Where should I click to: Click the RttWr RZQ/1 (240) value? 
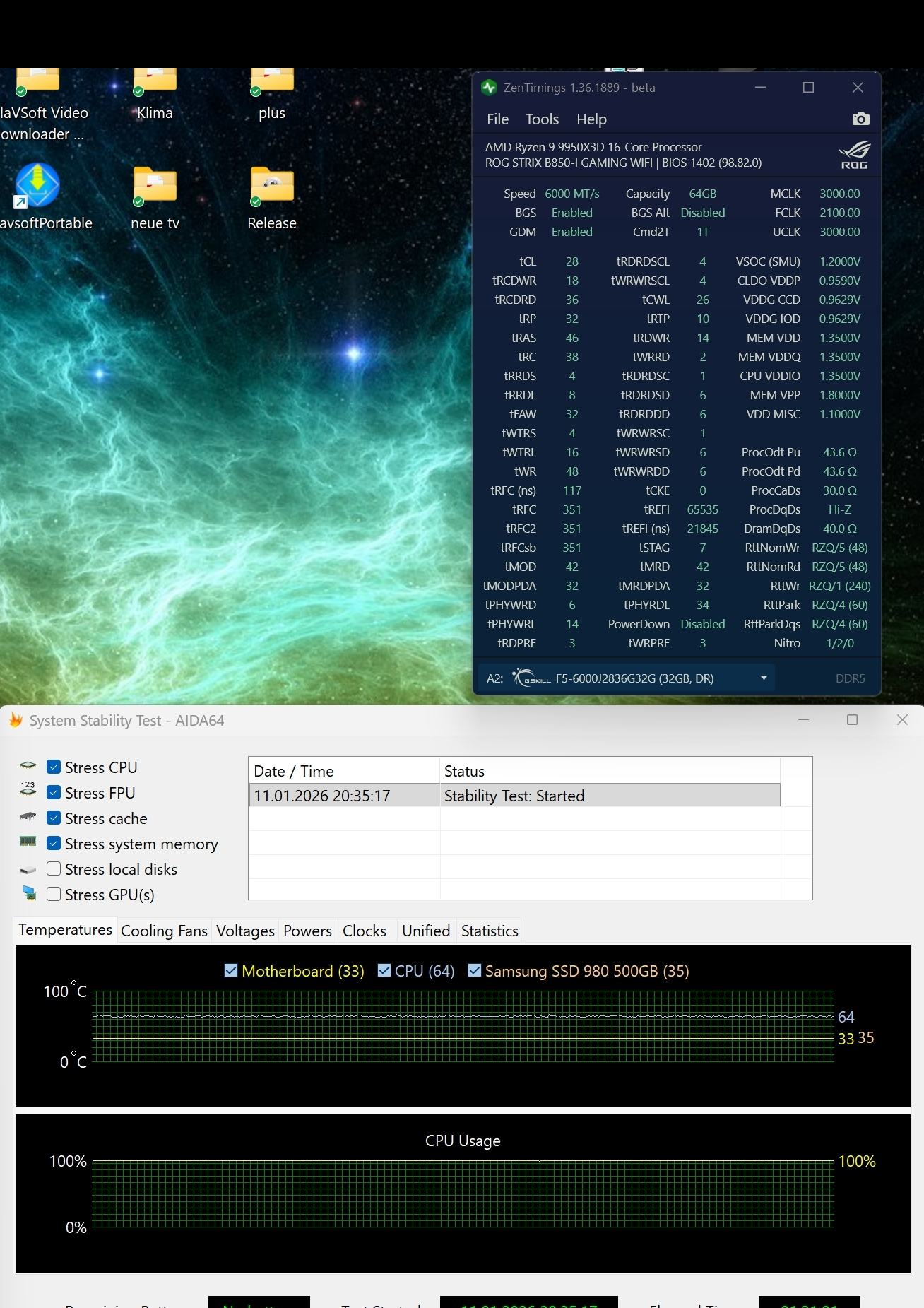840,585
